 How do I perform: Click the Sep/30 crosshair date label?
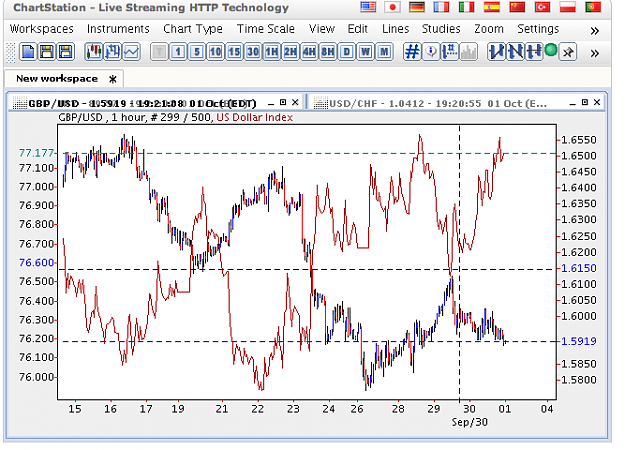coord(470,422)
